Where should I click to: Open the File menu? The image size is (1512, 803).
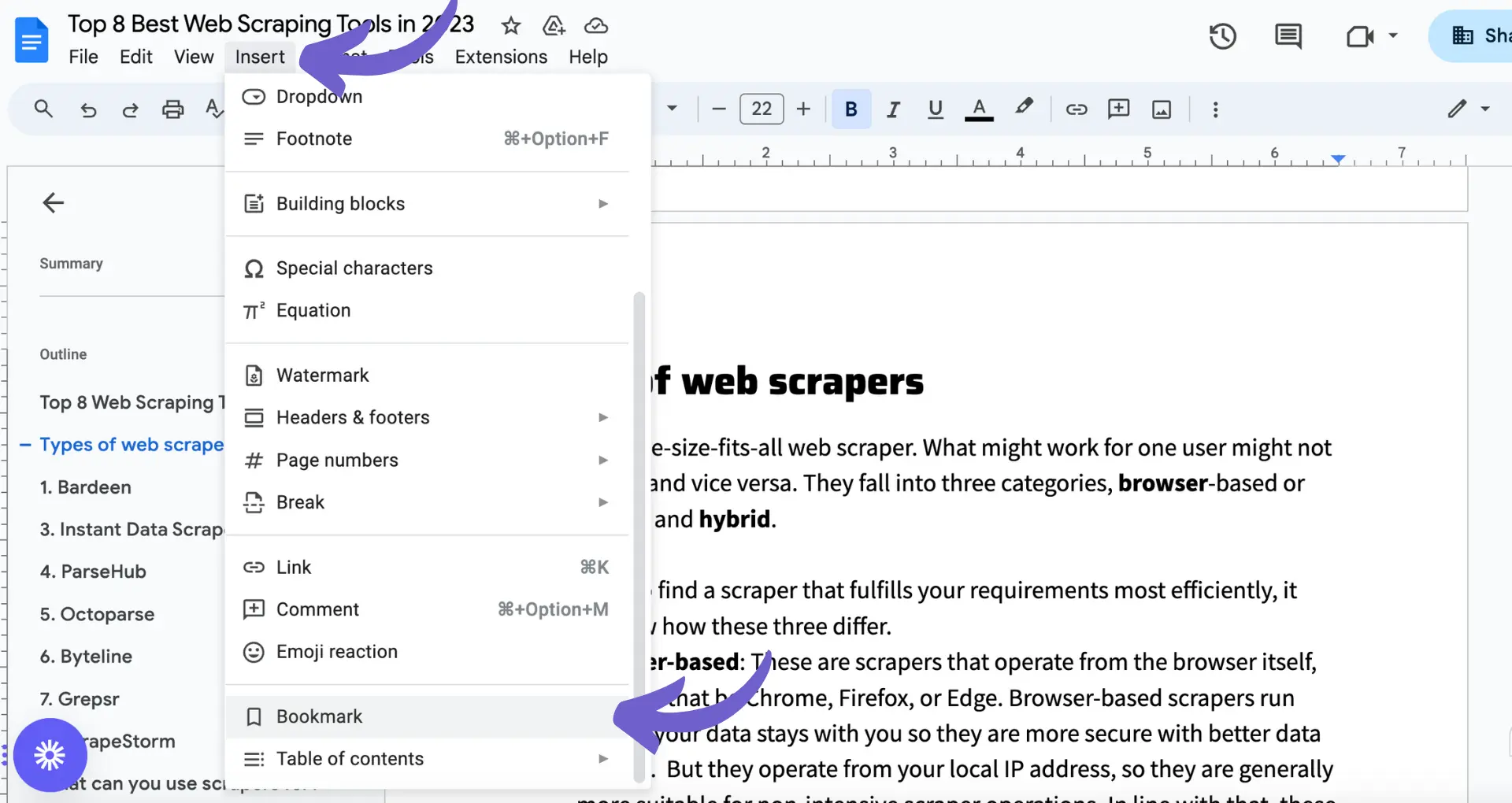coord(83,57)
